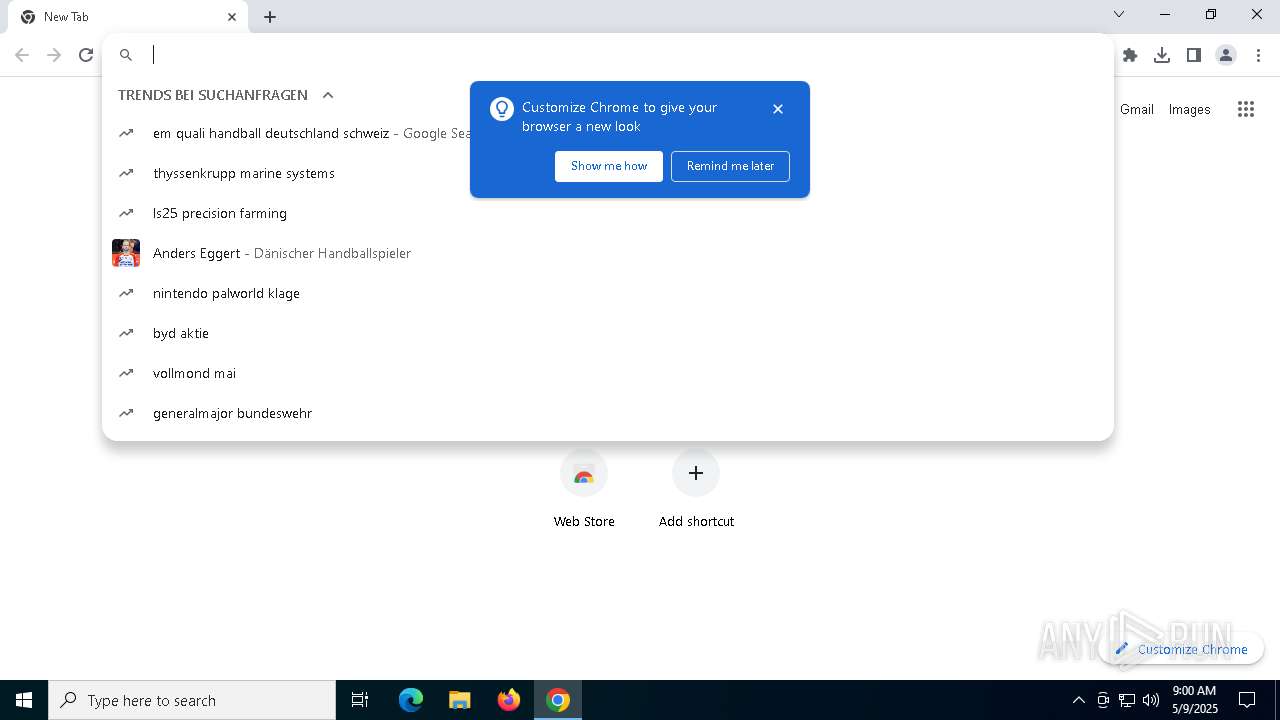Open the Downloads icon in the toolbar
The height and width of the screenshot is (720, 1280).
(1162, 55)
